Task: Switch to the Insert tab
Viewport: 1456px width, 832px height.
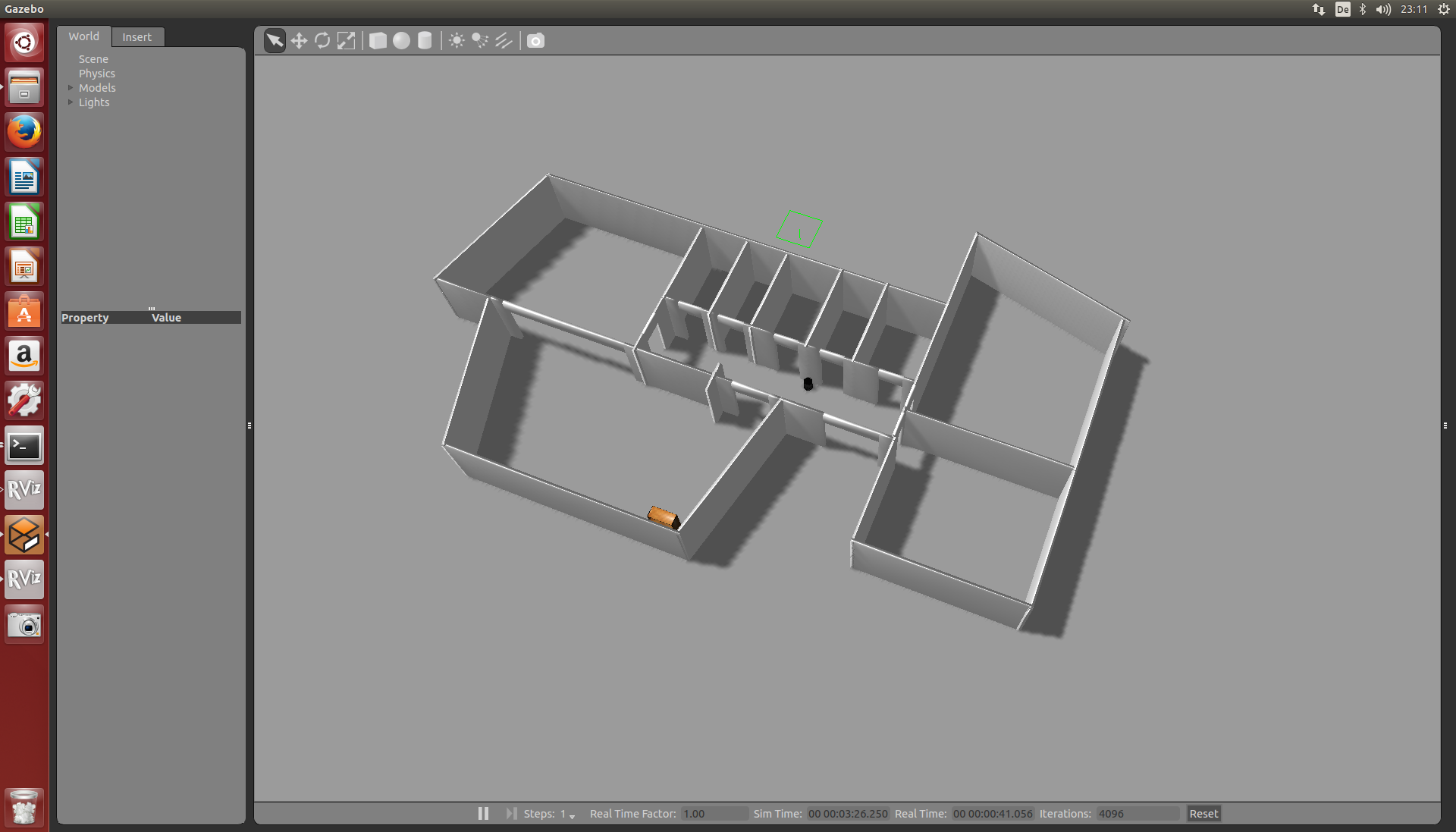Action: [x=136, y=37]
